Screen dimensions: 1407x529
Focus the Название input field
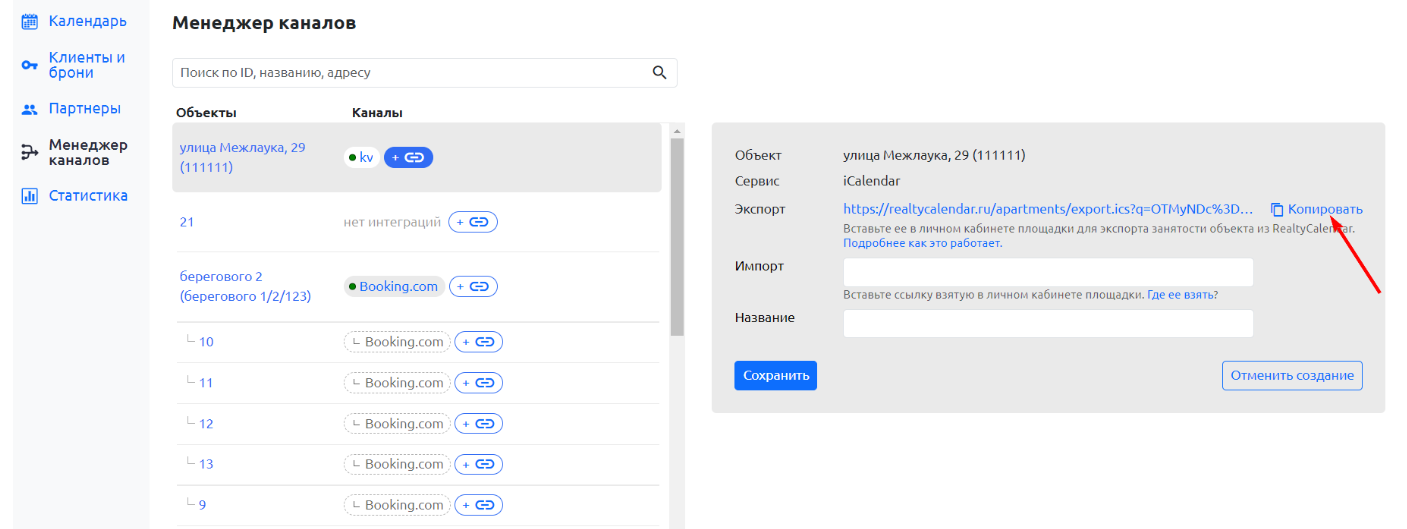click(x=1048, y=323)
